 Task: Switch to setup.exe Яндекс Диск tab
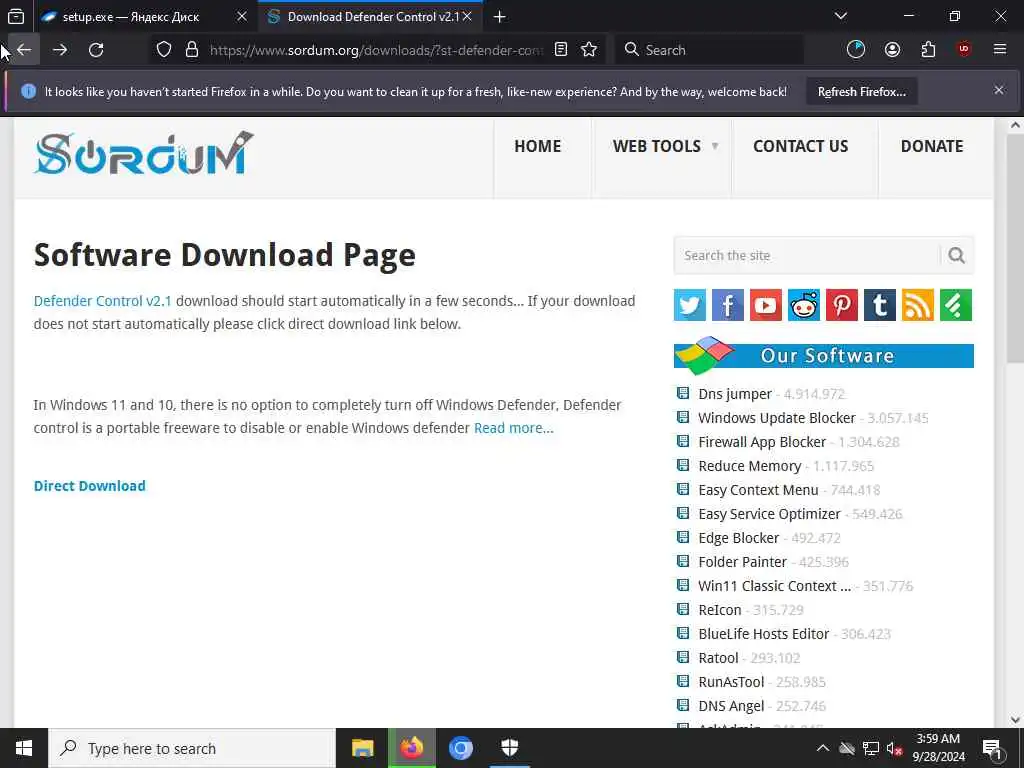click(131, 17)
